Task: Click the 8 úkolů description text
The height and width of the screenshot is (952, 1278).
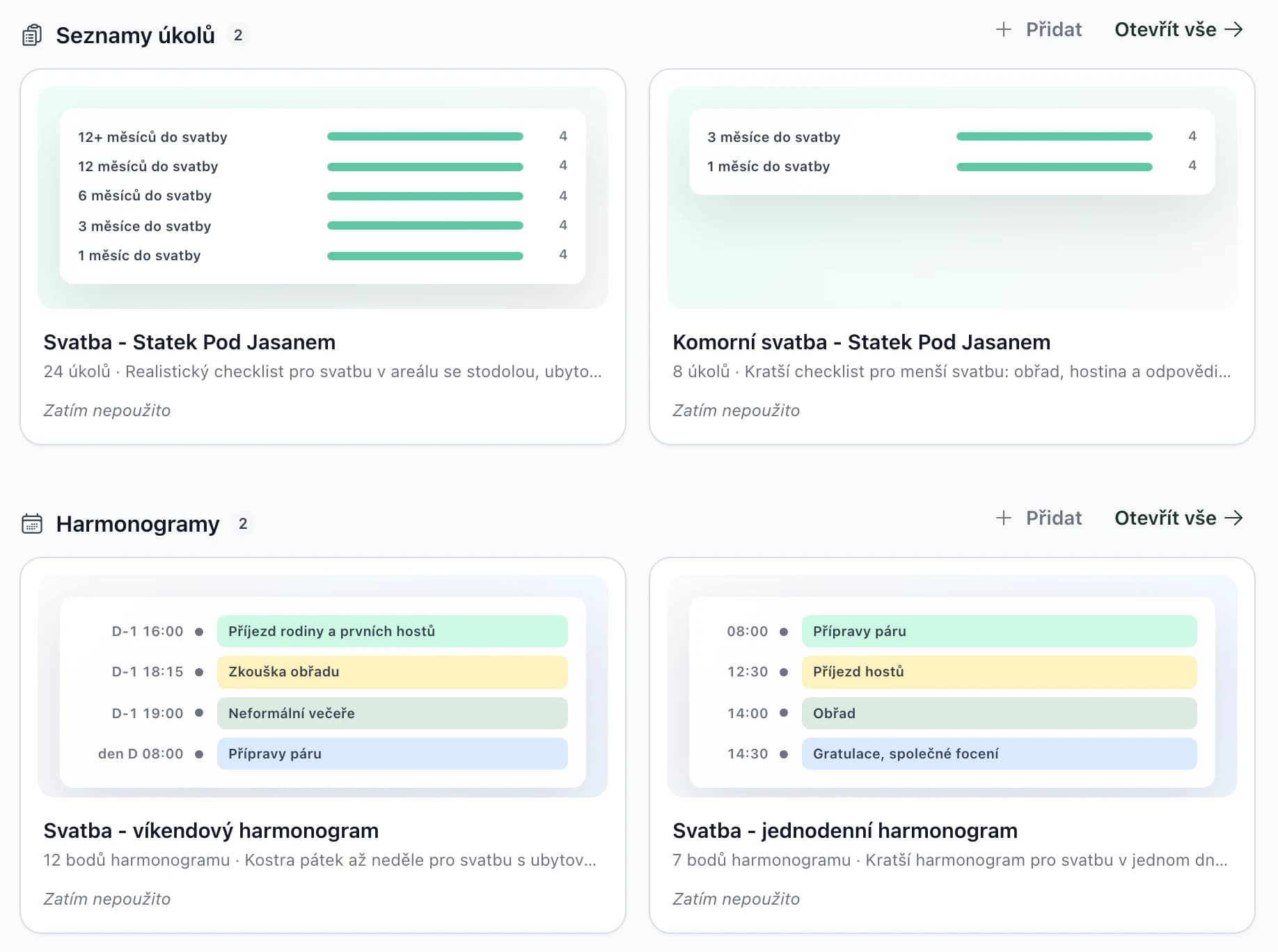Action: [x=952, y=372]
